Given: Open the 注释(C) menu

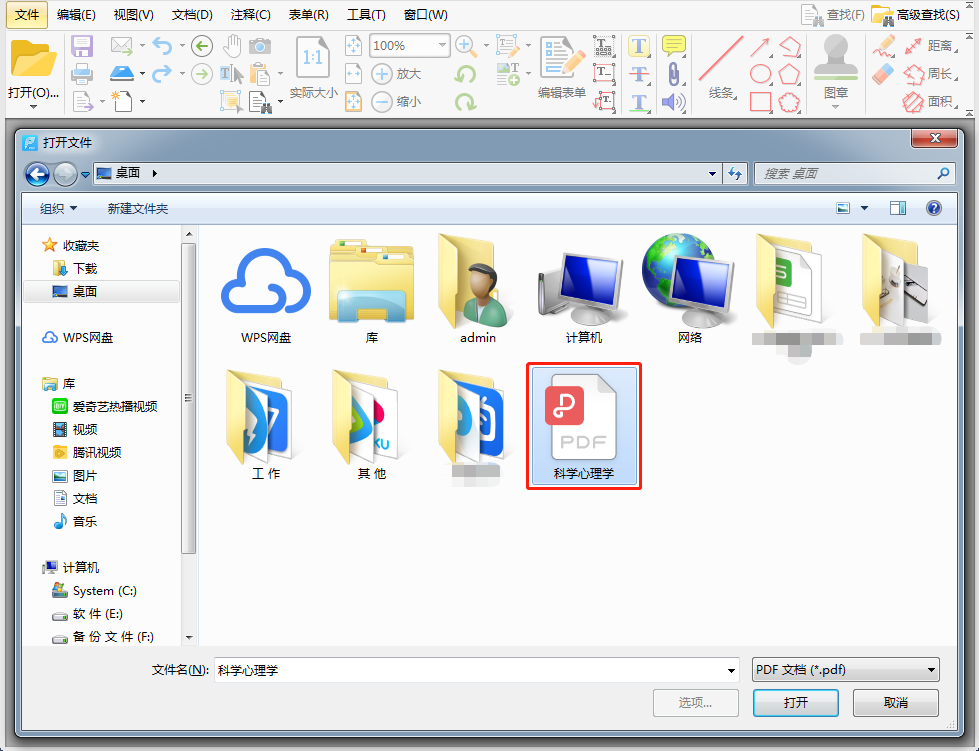Looking at the screenshot, I should 250,14.
